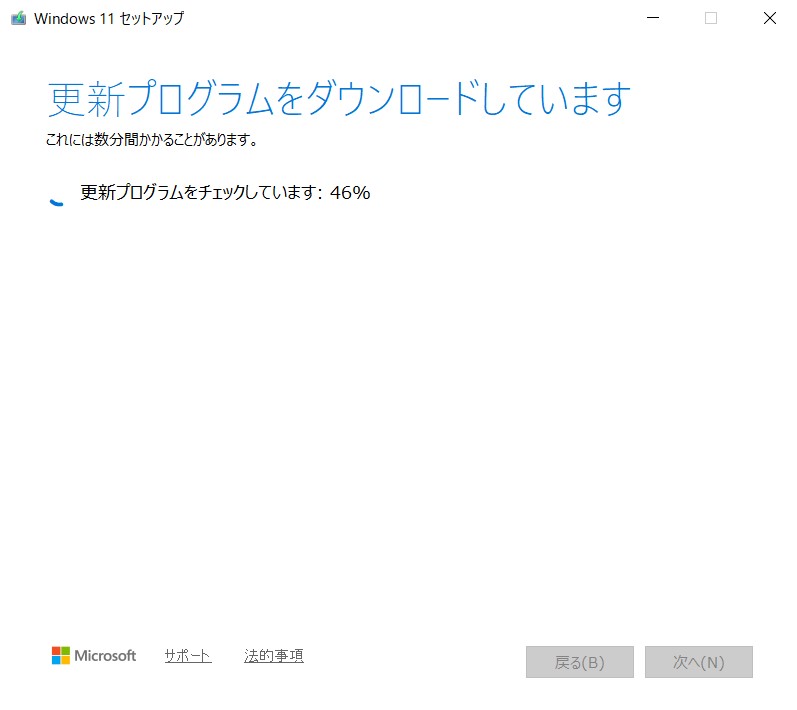Viewport: 797px width, 710px height.
Task: Open the サポート link
Action: click(x=187, y=656)
